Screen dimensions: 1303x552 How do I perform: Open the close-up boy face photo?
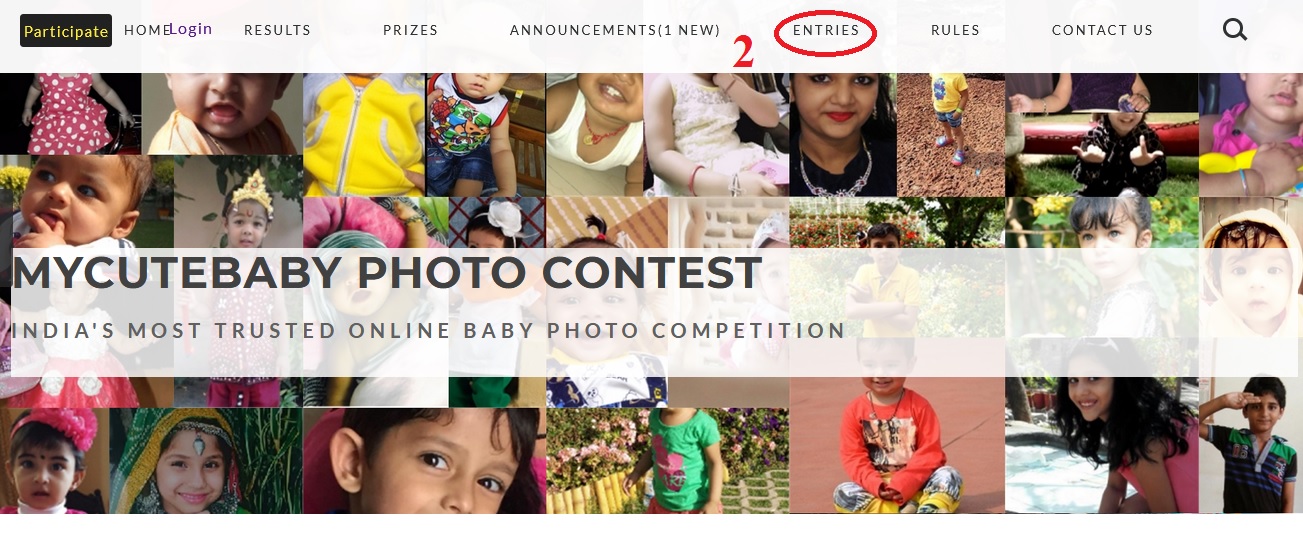pyautogui.click(x=425, y=460)
